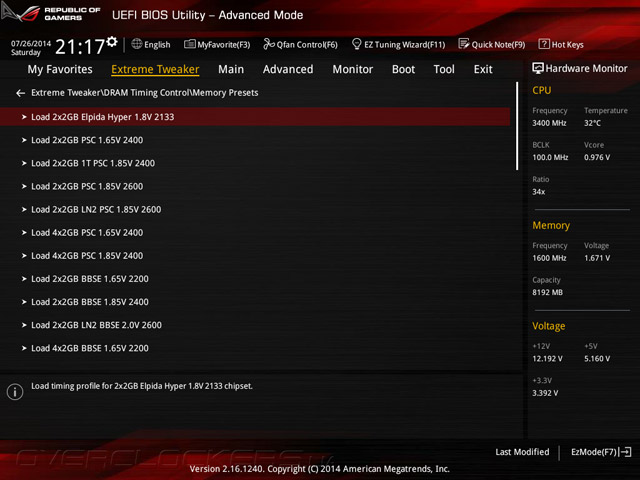Click Last Modified button
Screen dimensions: 640x480
coord(522,452)
